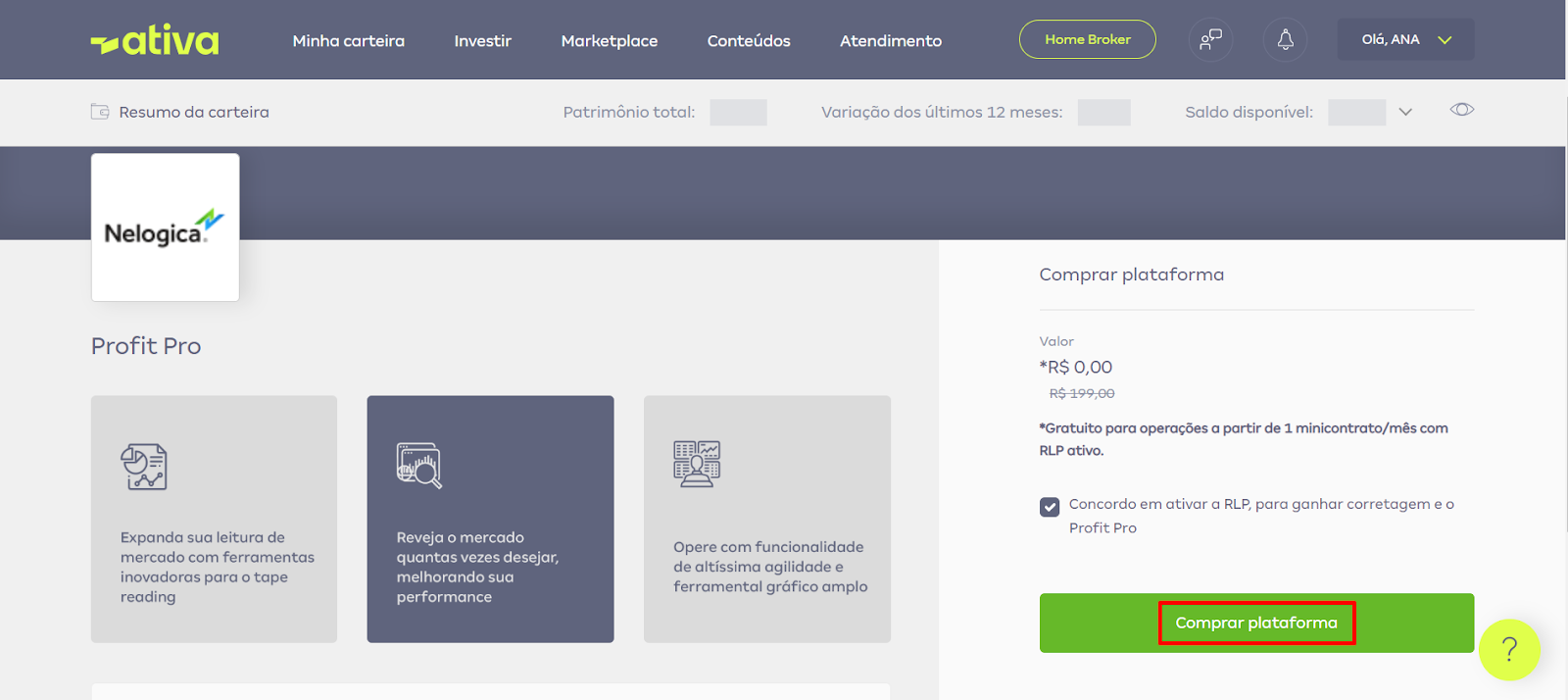Open the Investir menu
The height and width of the screenshot is (700, 1568).
(x=482, y=41)
